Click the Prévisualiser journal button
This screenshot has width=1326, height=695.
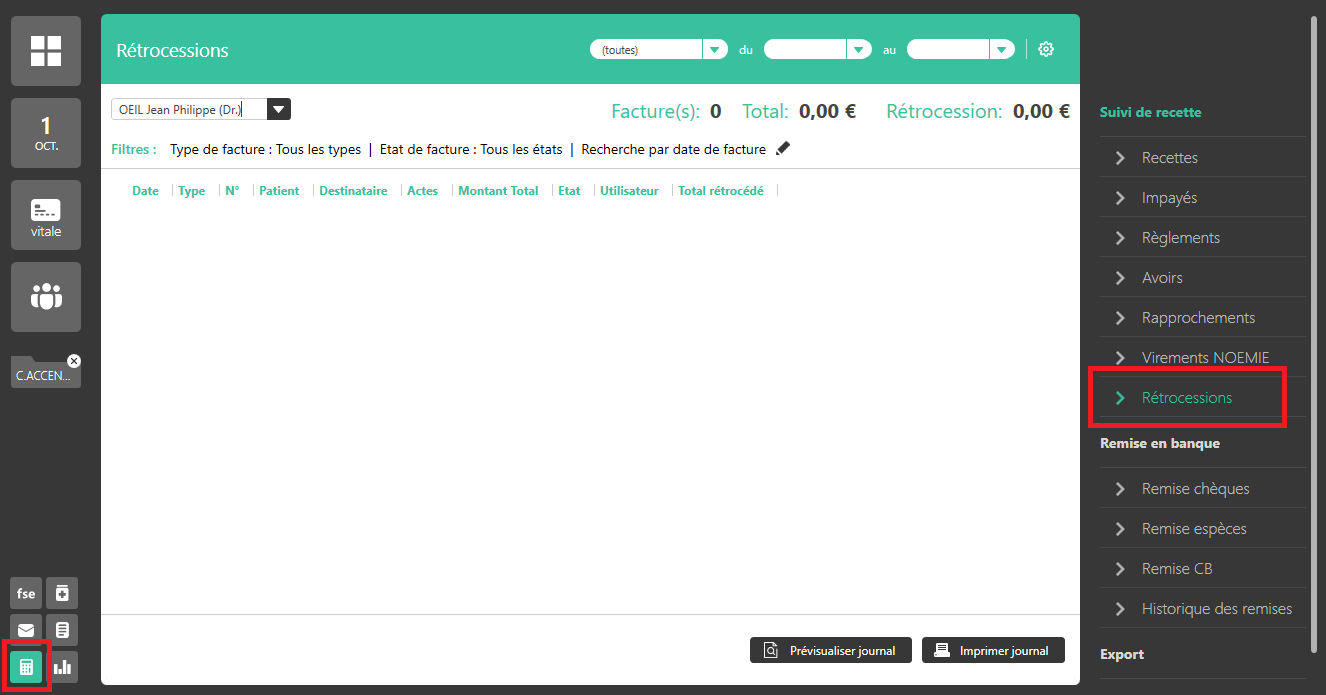tap(830, 650)
